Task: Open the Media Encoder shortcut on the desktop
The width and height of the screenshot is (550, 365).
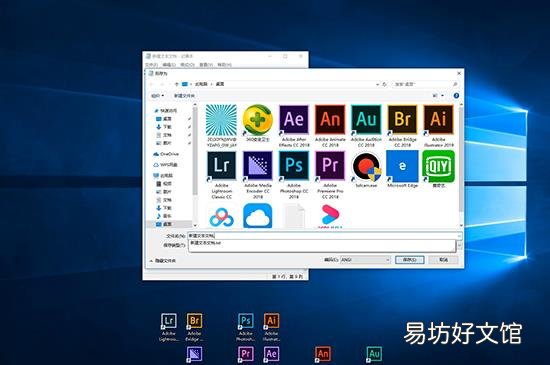Action: click(x=194, y=355)
